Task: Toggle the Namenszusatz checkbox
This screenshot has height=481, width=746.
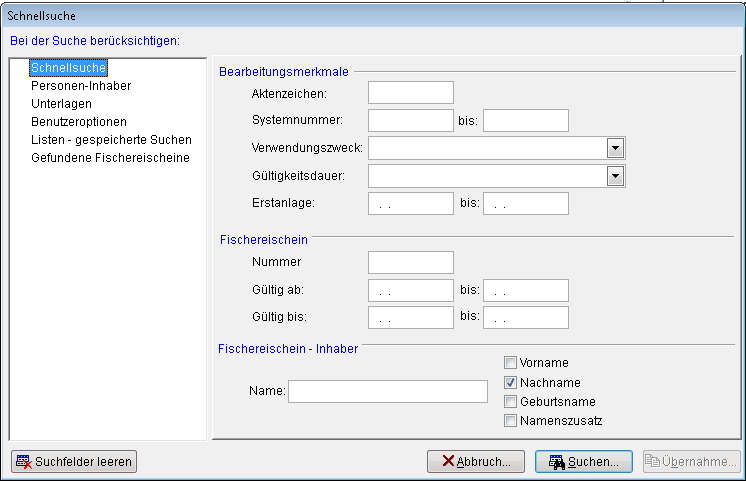Action: [x=511, y=420]
